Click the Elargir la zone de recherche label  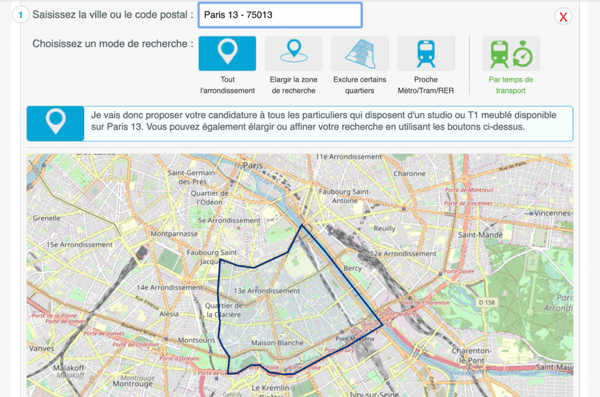tap(293, 85)
